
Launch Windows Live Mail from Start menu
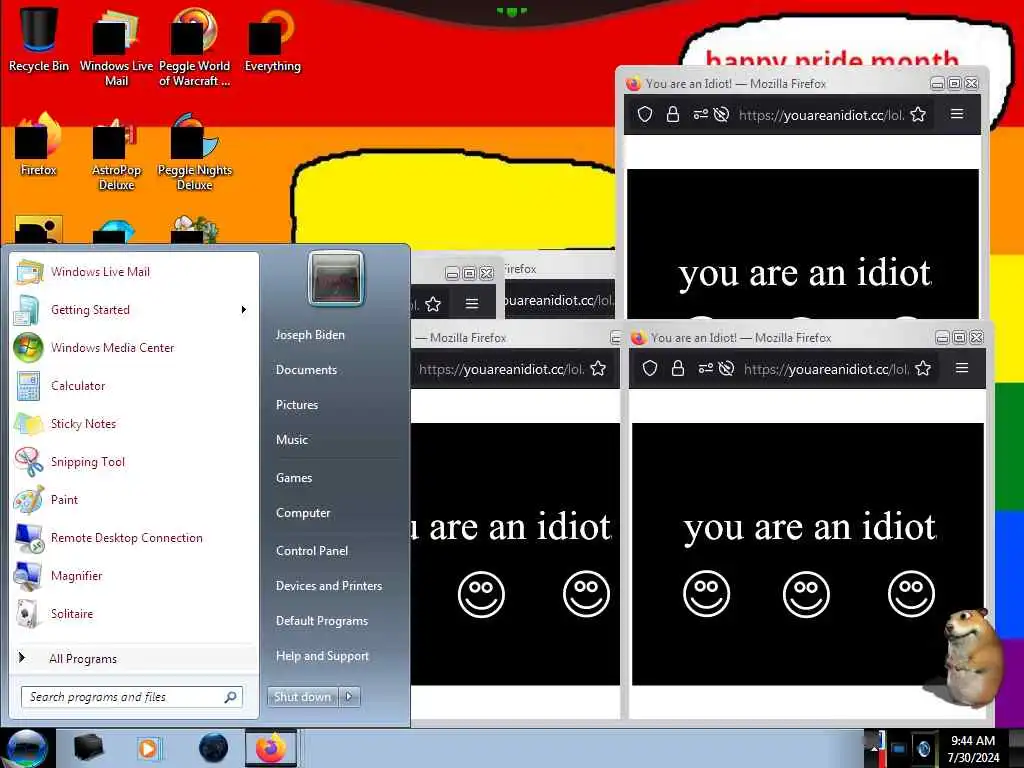tap(135, 272)
